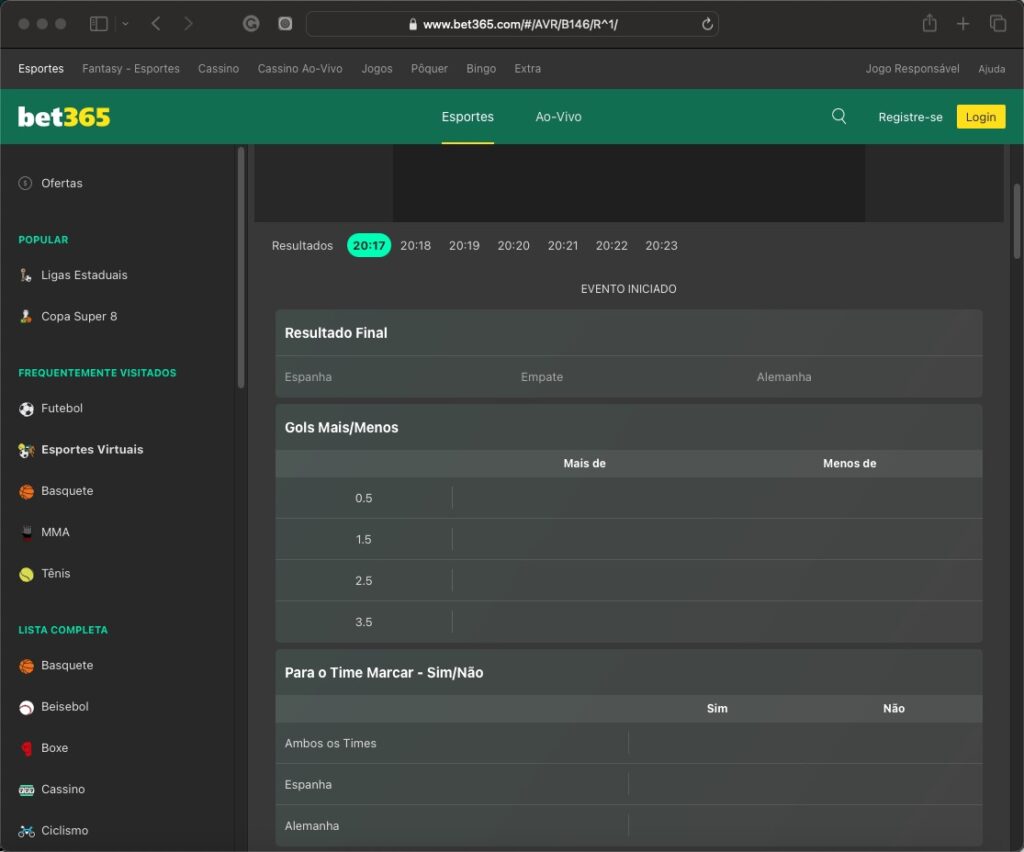Click the Alemanha outcome in Resultado Final
This screenshot has height=852, width=1024.
[x=865, y=377]
